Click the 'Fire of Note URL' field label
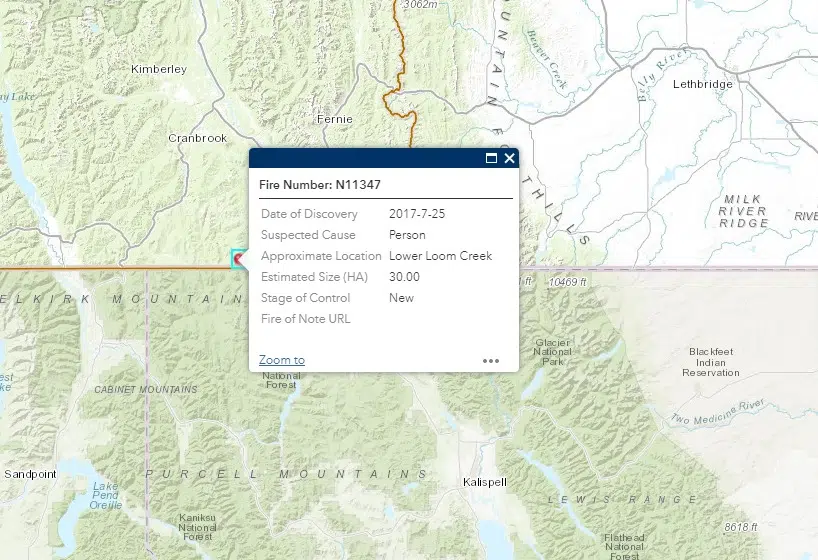Screen dimensions: 818x560 (x=305, y=319)
